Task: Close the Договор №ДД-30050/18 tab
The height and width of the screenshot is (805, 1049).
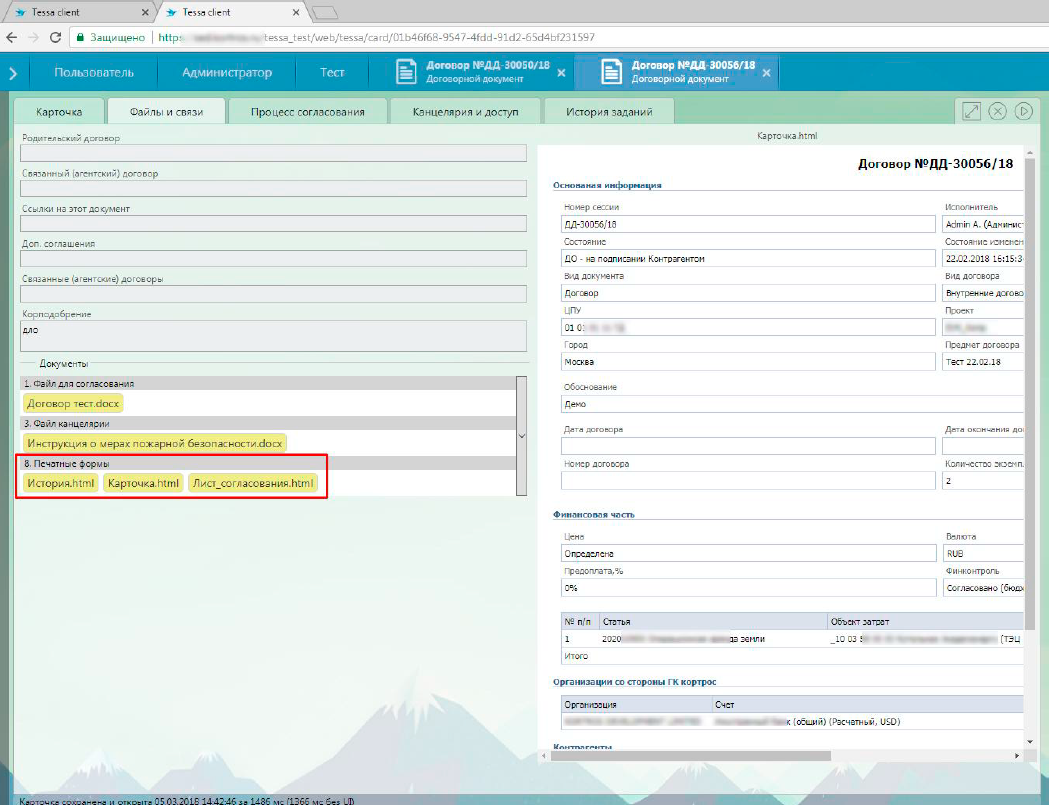Action: click(561, 73)
